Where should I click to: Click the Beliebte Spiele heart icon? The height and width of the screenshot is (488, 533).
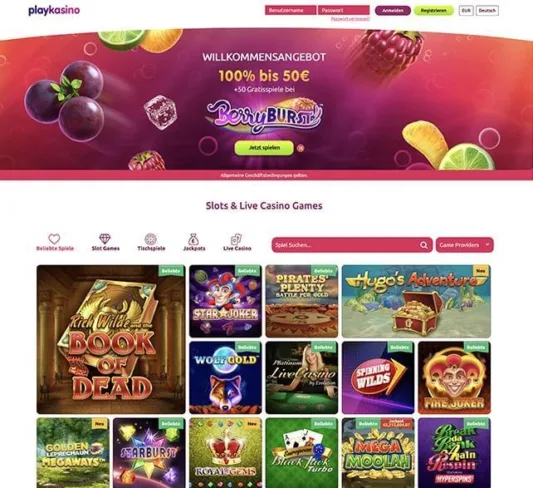(54, 239)
